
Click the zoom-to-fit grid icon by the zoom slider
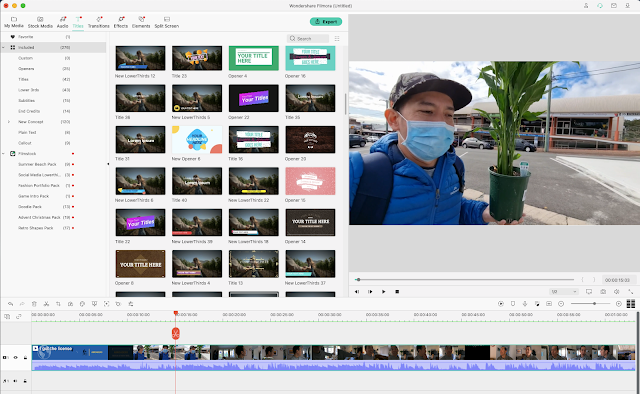coord(631,304)
